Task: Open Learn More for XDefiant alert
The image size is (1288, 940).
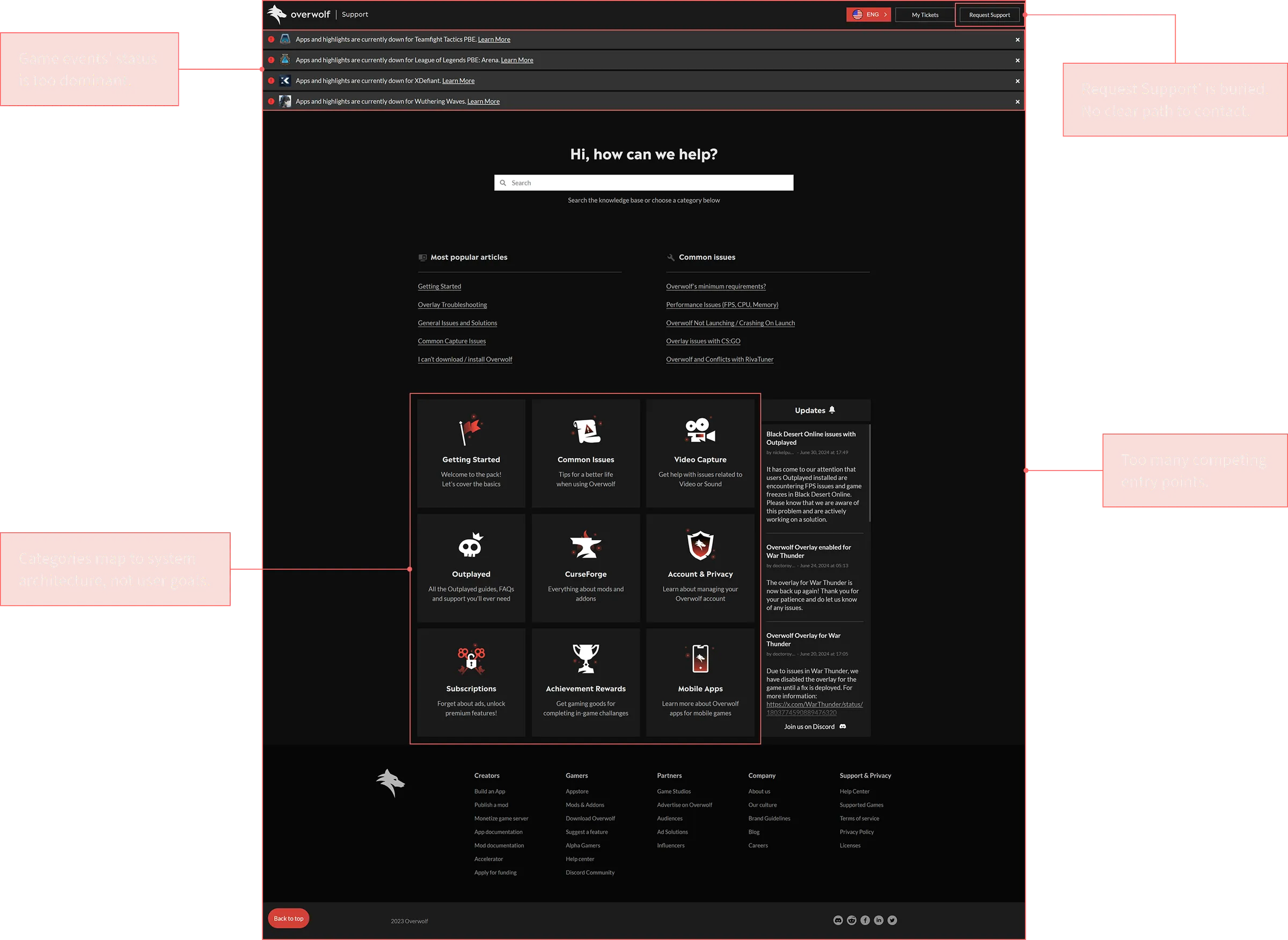Action: pyautogui.click(x=458, y=81)
